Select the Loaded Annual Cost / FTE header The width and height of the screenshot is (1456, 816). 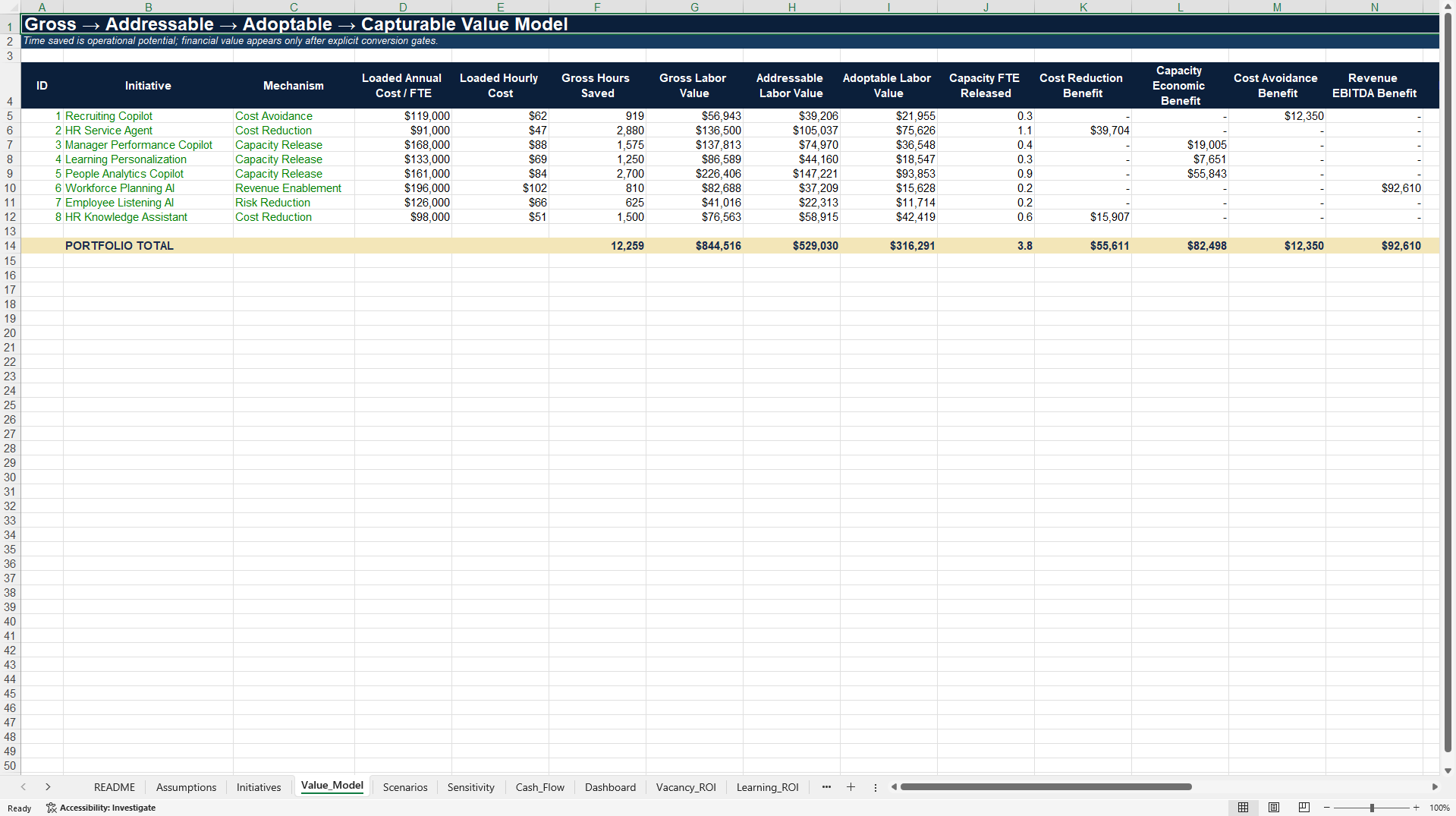[x=403, y=86]
